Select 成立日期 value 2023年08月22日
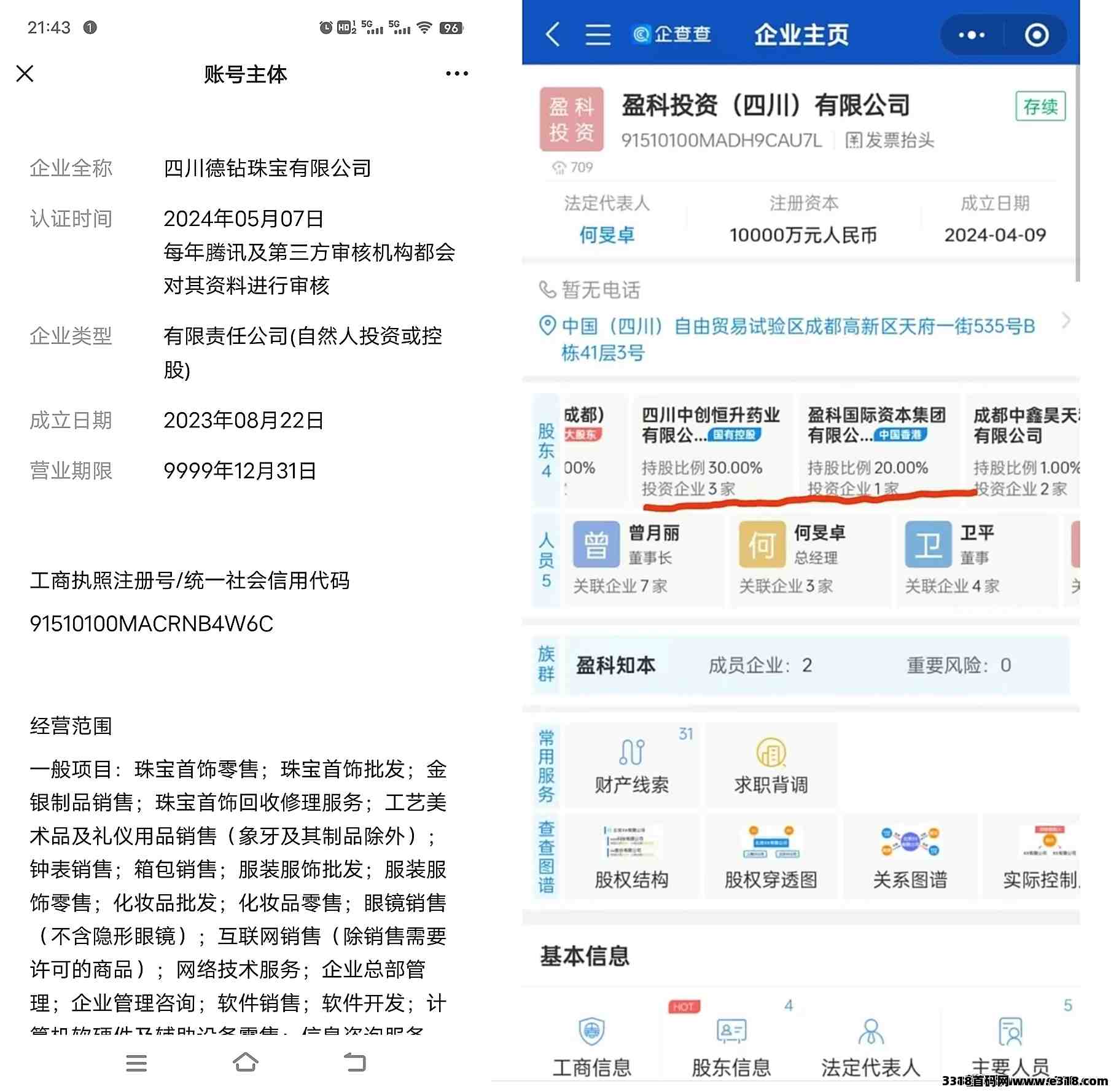 (x=243, y=420)
